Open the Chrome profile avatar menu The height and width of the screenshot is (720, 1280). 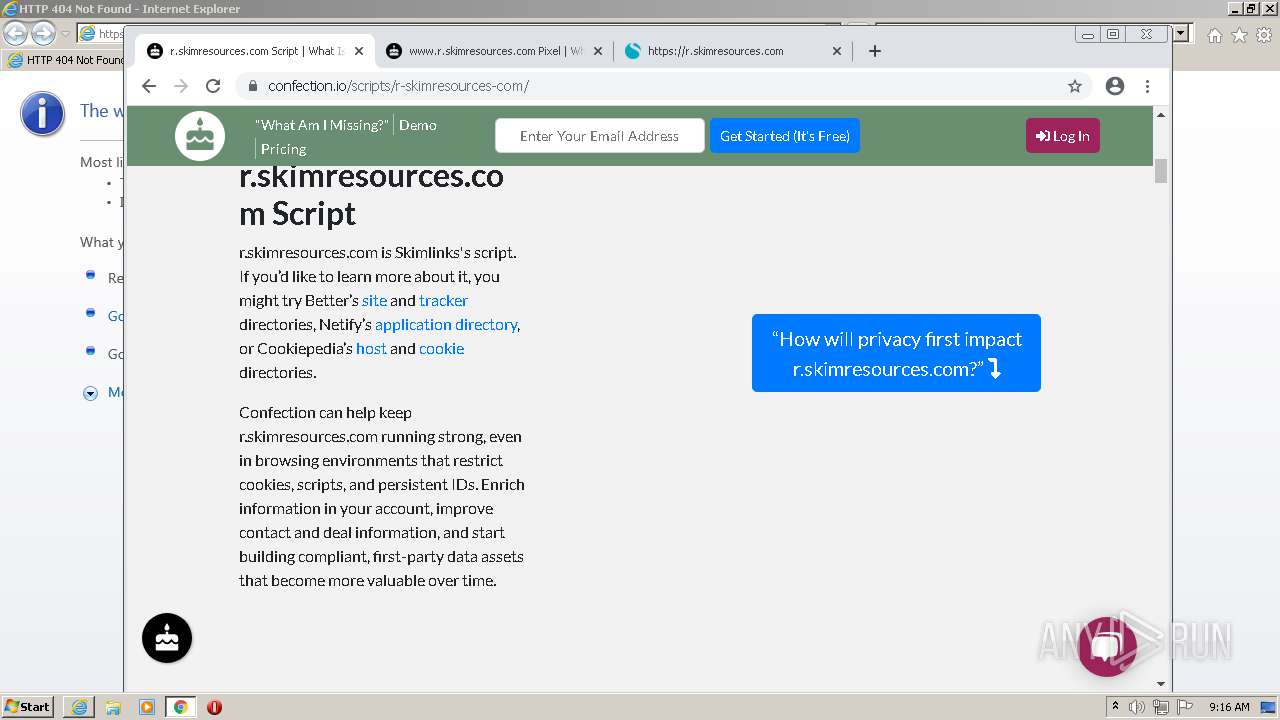point(1115,86)
